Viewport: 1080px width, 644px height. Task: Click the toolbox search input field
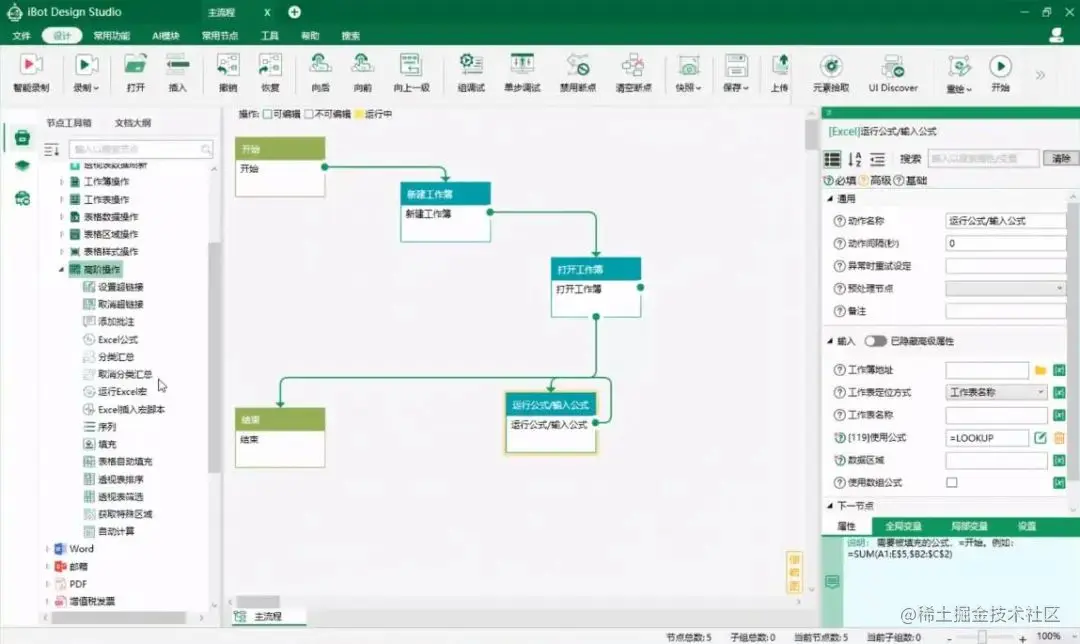141,149
